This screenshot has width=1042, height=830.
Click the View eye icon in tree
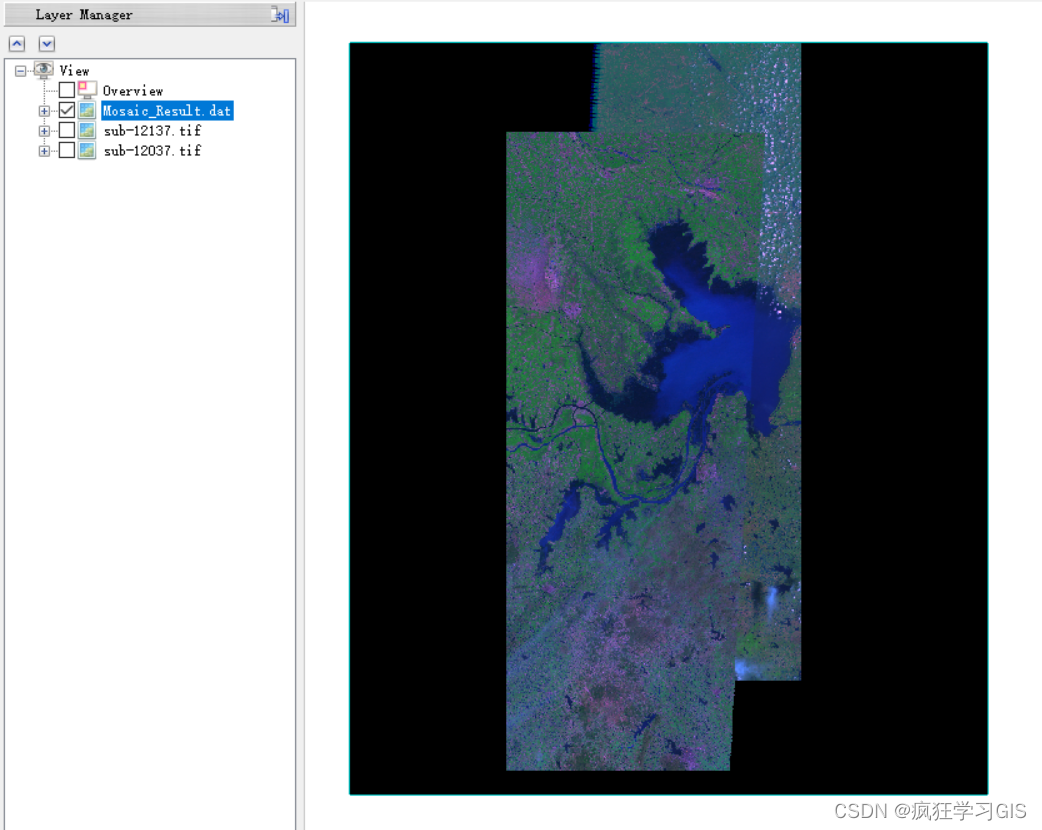(44, 70)
